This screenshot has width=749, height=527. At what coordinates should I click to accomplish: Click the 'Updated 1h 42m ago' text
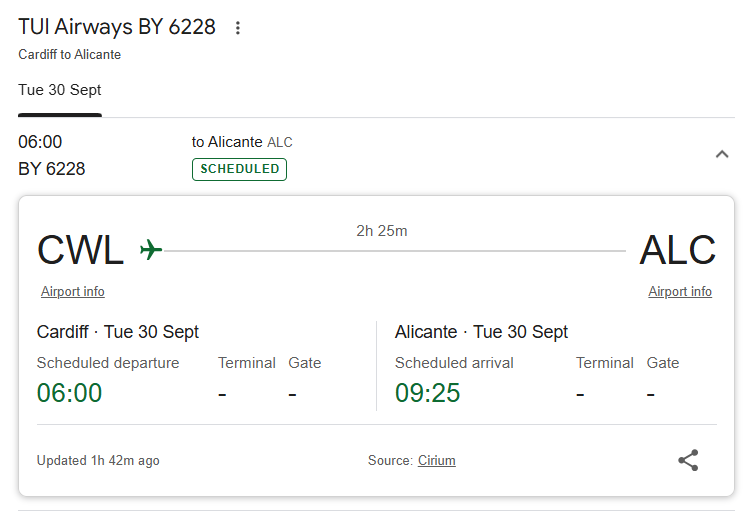pyautogui.click(x=98, y=461)
